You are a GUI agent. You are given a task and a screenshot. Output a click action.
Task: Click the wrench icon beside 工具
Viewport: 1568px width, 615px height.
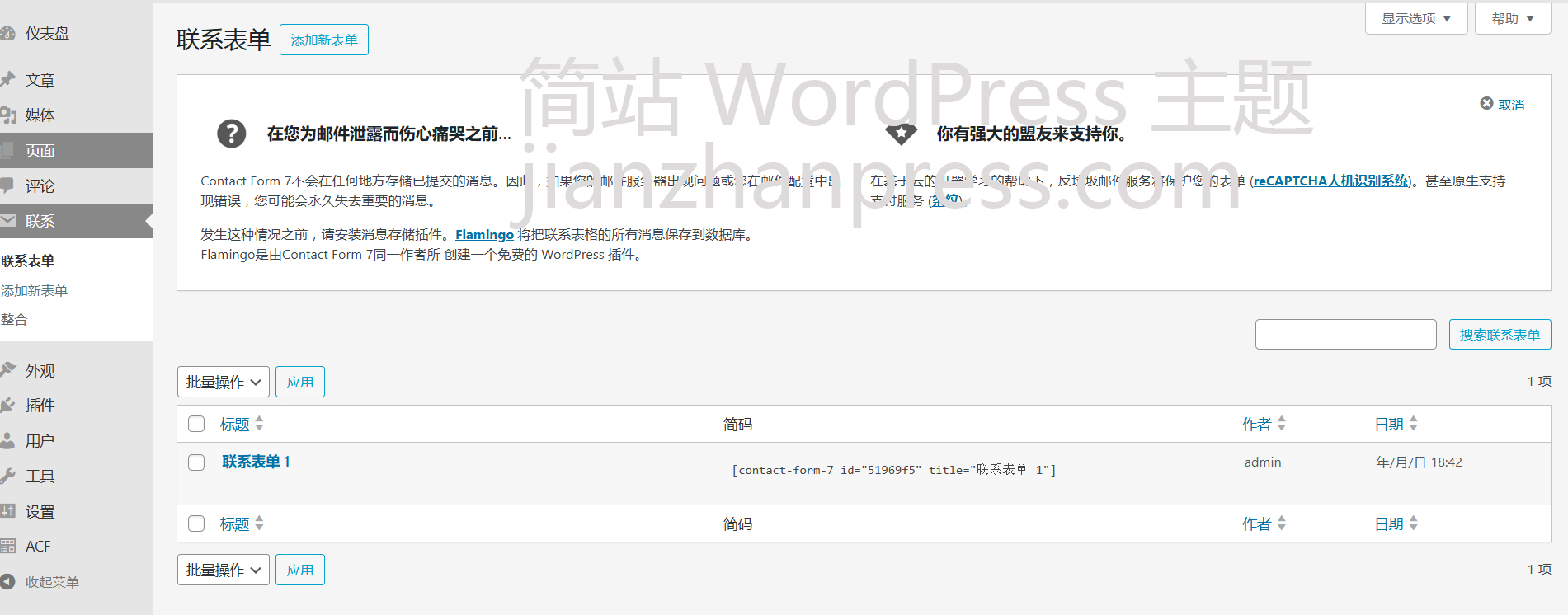coord(8,476)
